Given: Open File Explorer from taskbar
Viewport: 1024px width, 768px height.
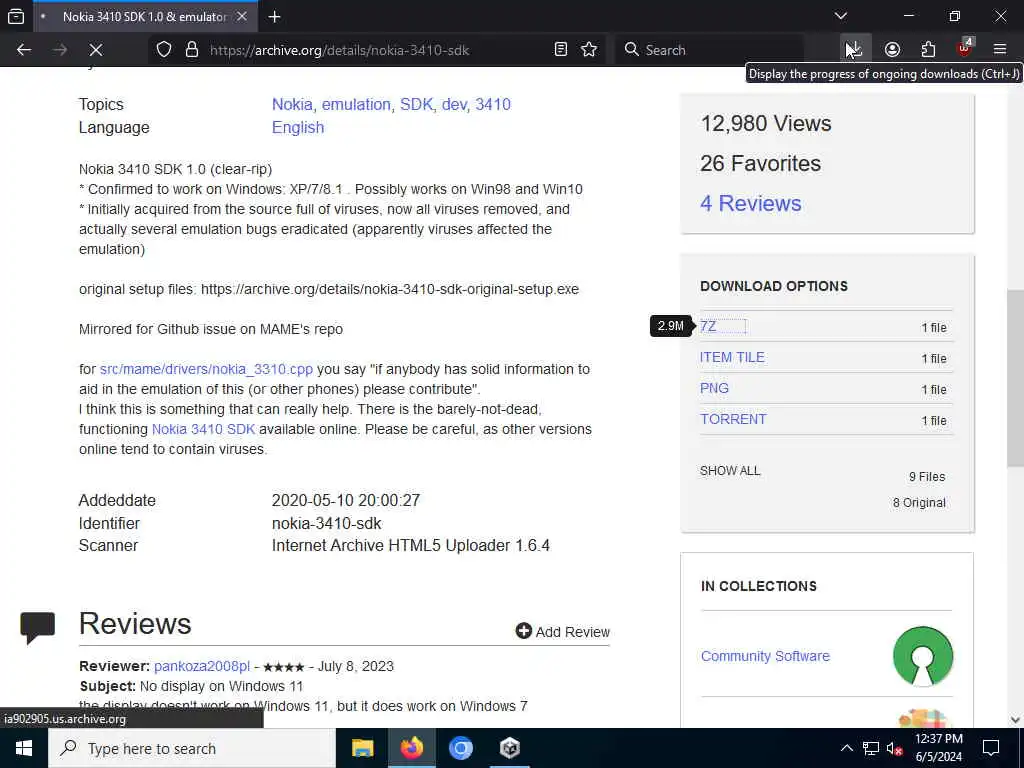Looking at the screenshot, I should point(362,748).
